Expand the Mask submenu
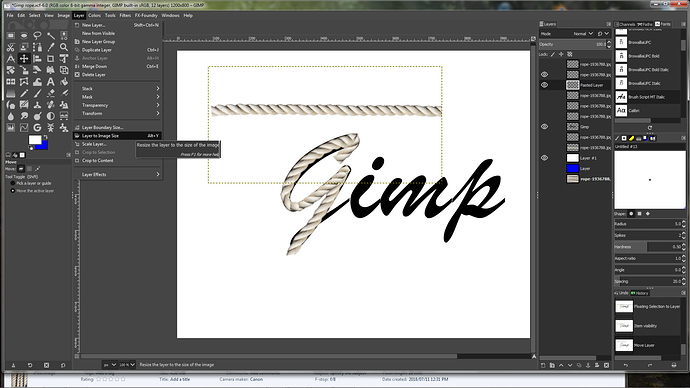 coord(117,97)
